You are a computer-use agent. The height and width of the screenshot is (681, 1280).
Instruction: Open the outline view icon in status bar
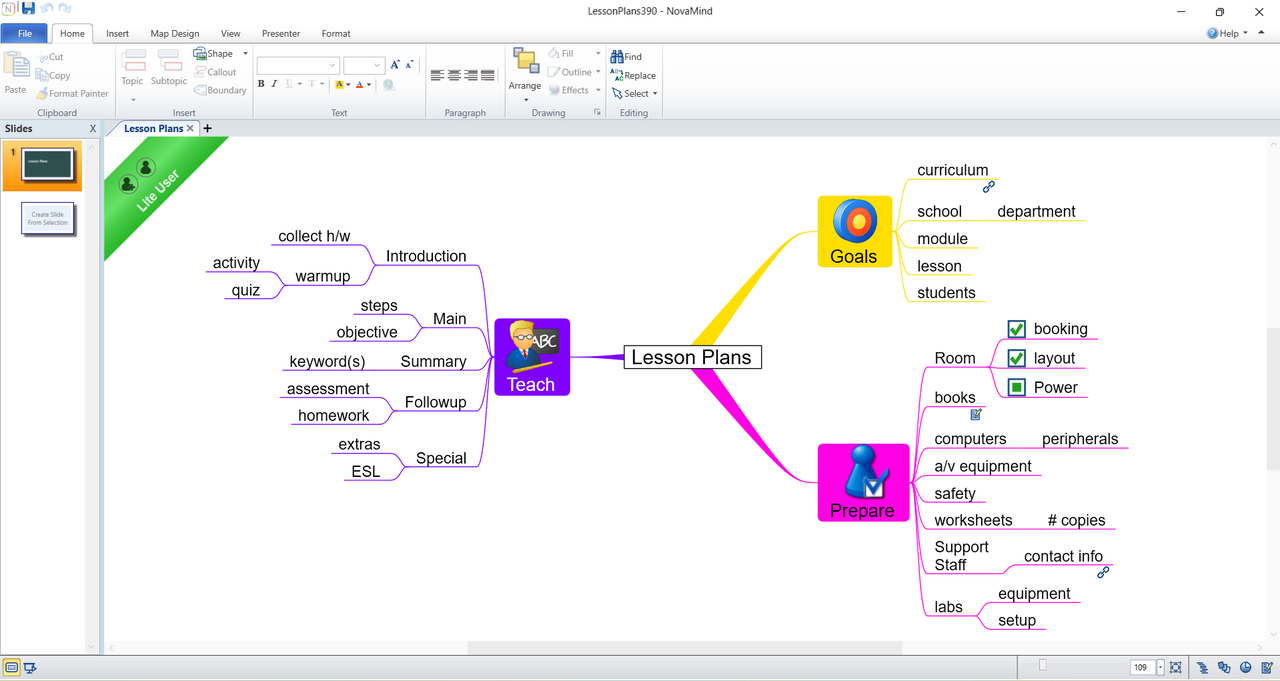pos(1203,668)
